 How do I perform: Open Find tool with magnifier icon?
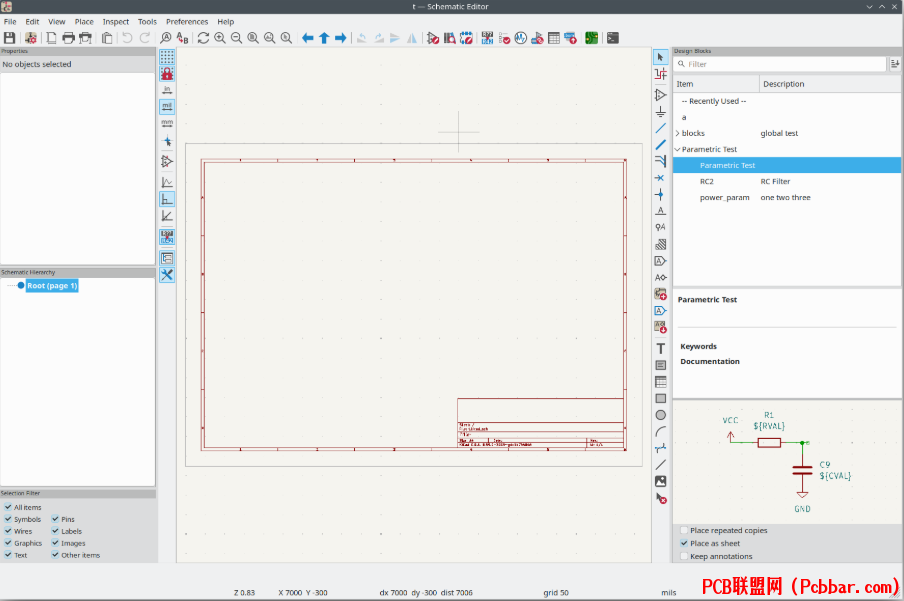165,38
